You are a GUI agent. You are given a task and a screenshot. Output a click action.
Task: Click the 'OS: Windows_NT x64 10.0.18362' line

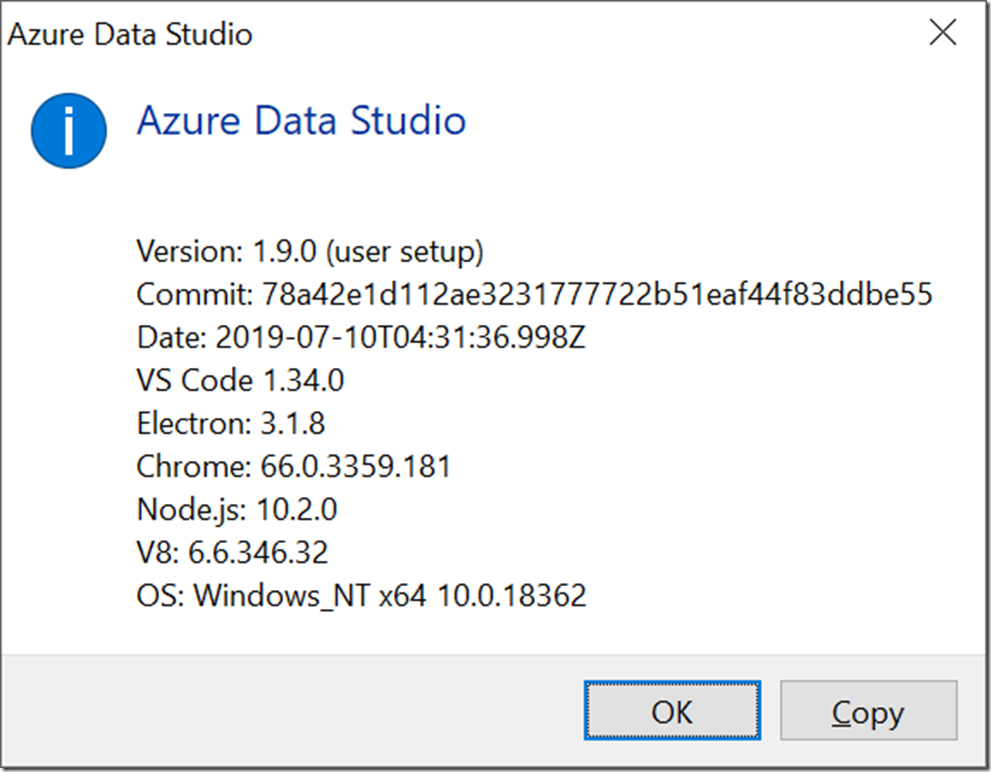[x=362, y=596]
